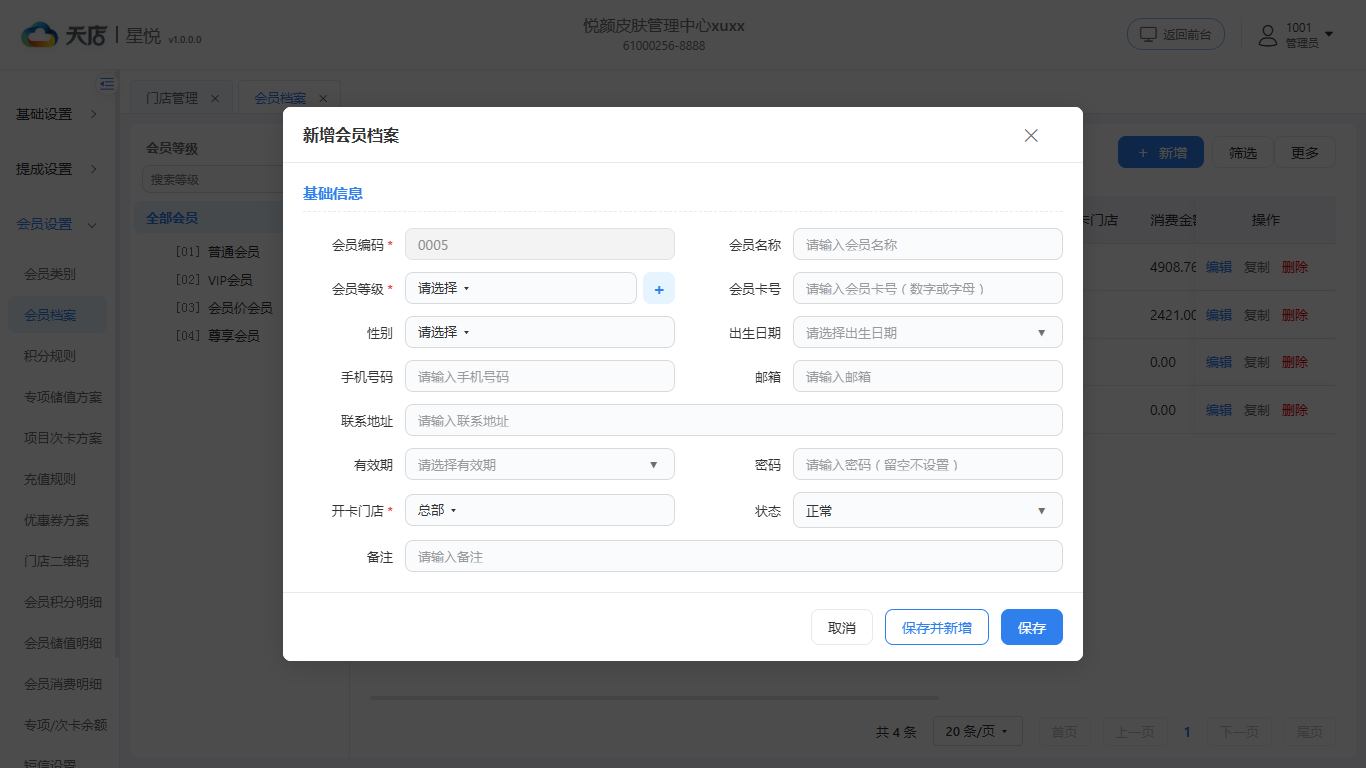
Task: Focus the 密码 input field
Action: pyautogui.click(x=928, y=464)
